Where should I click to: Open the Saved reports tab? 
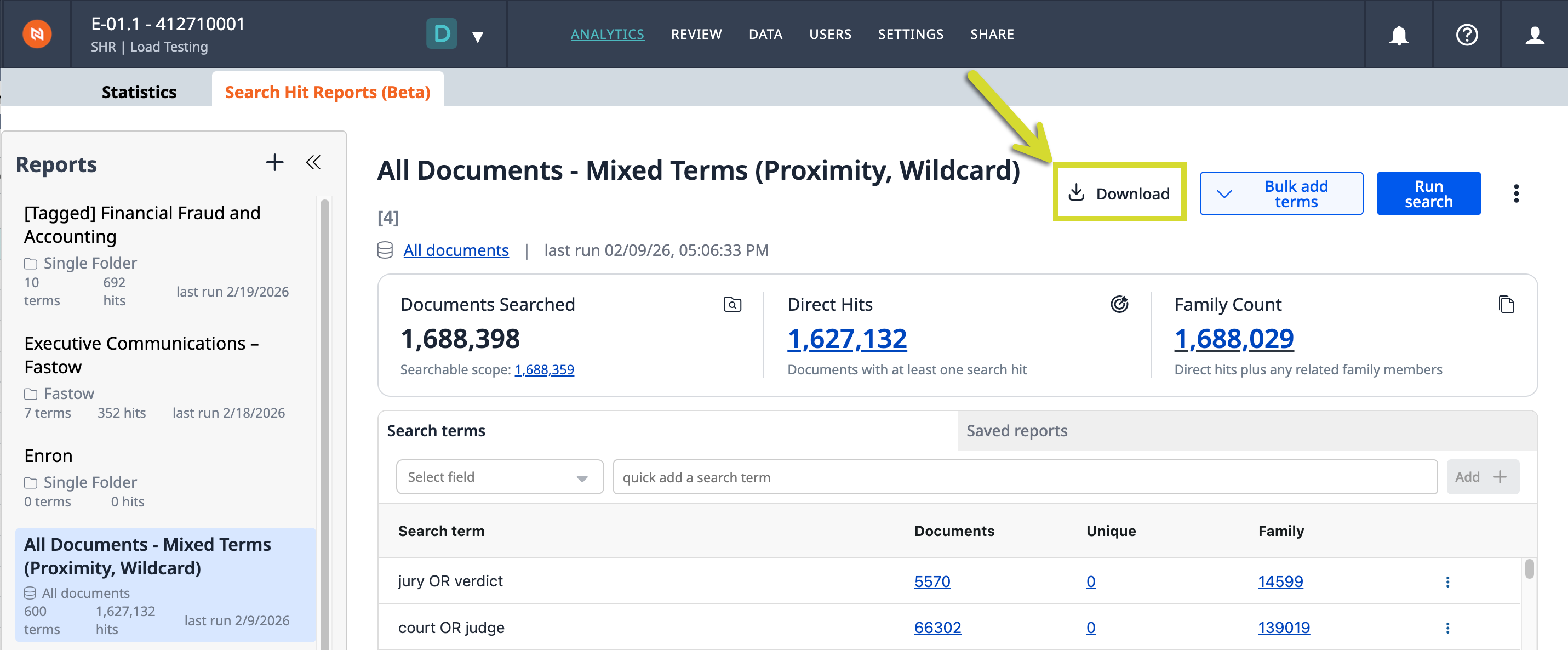click(1016, 431)
